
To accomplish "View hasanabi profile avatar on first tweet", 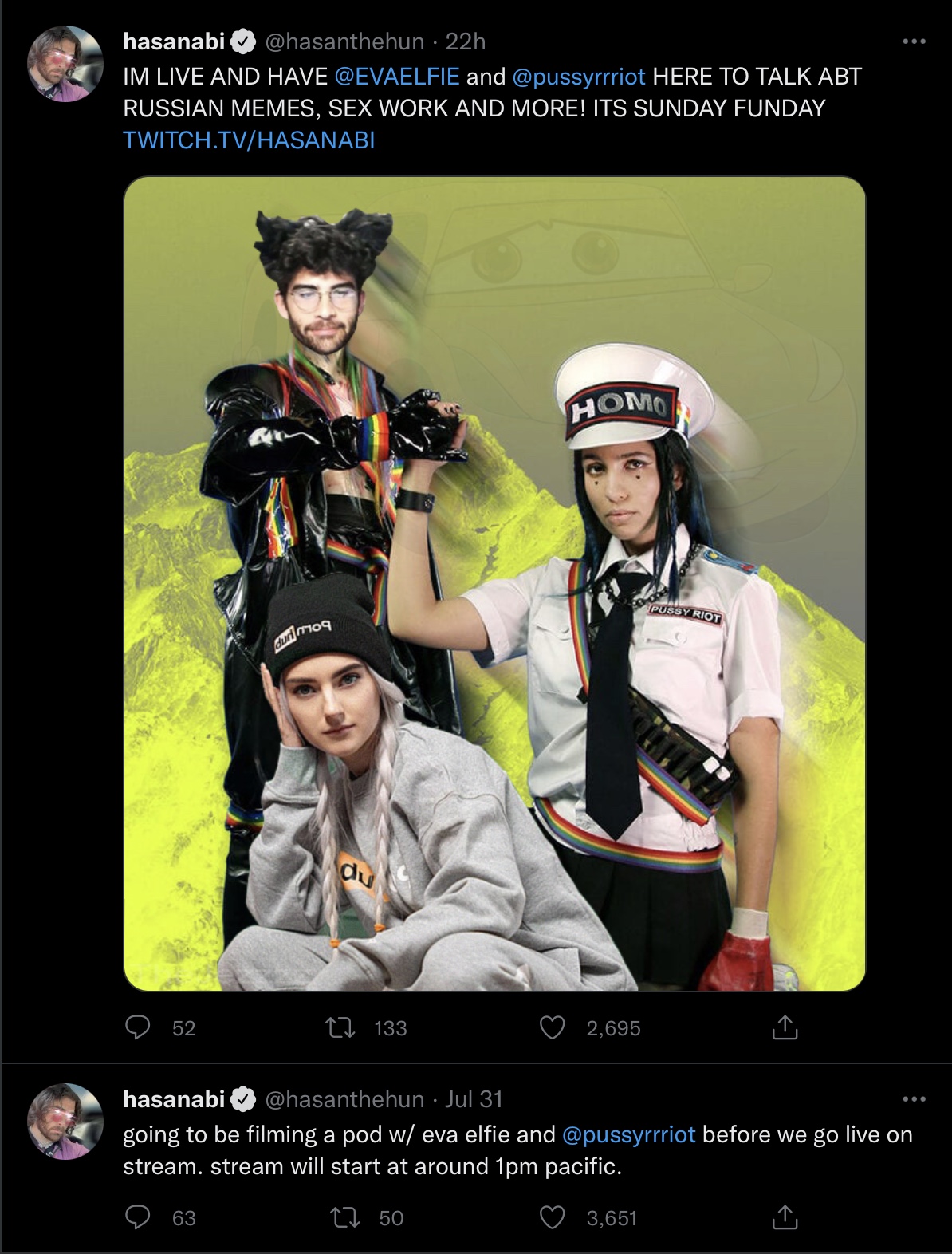I will [65, 64].
